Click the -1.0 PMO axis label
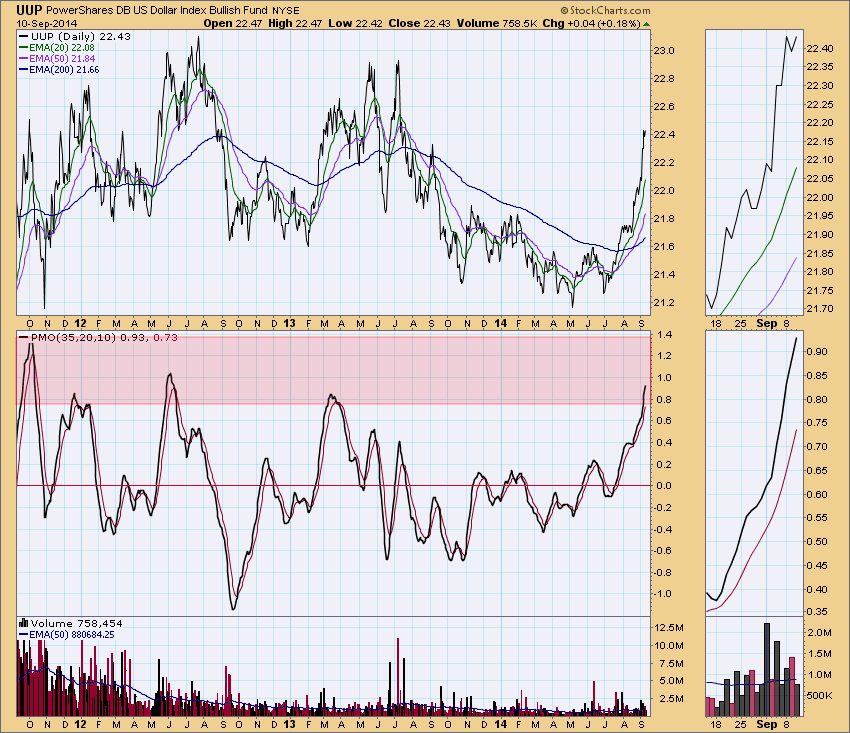850x733 pixels. [x=663, y=594]
